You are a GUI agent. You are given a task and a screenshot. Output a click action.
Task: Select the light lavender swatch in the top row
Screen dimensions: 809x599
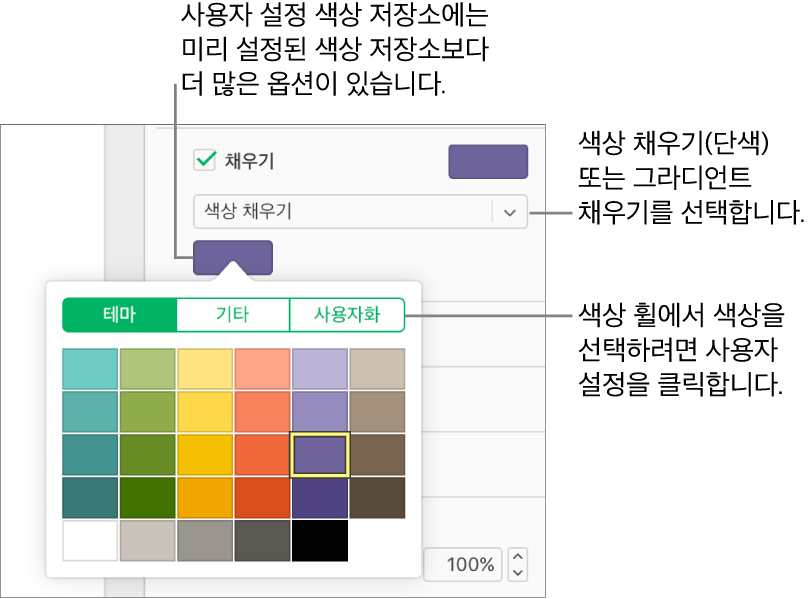tap(319, 368)
